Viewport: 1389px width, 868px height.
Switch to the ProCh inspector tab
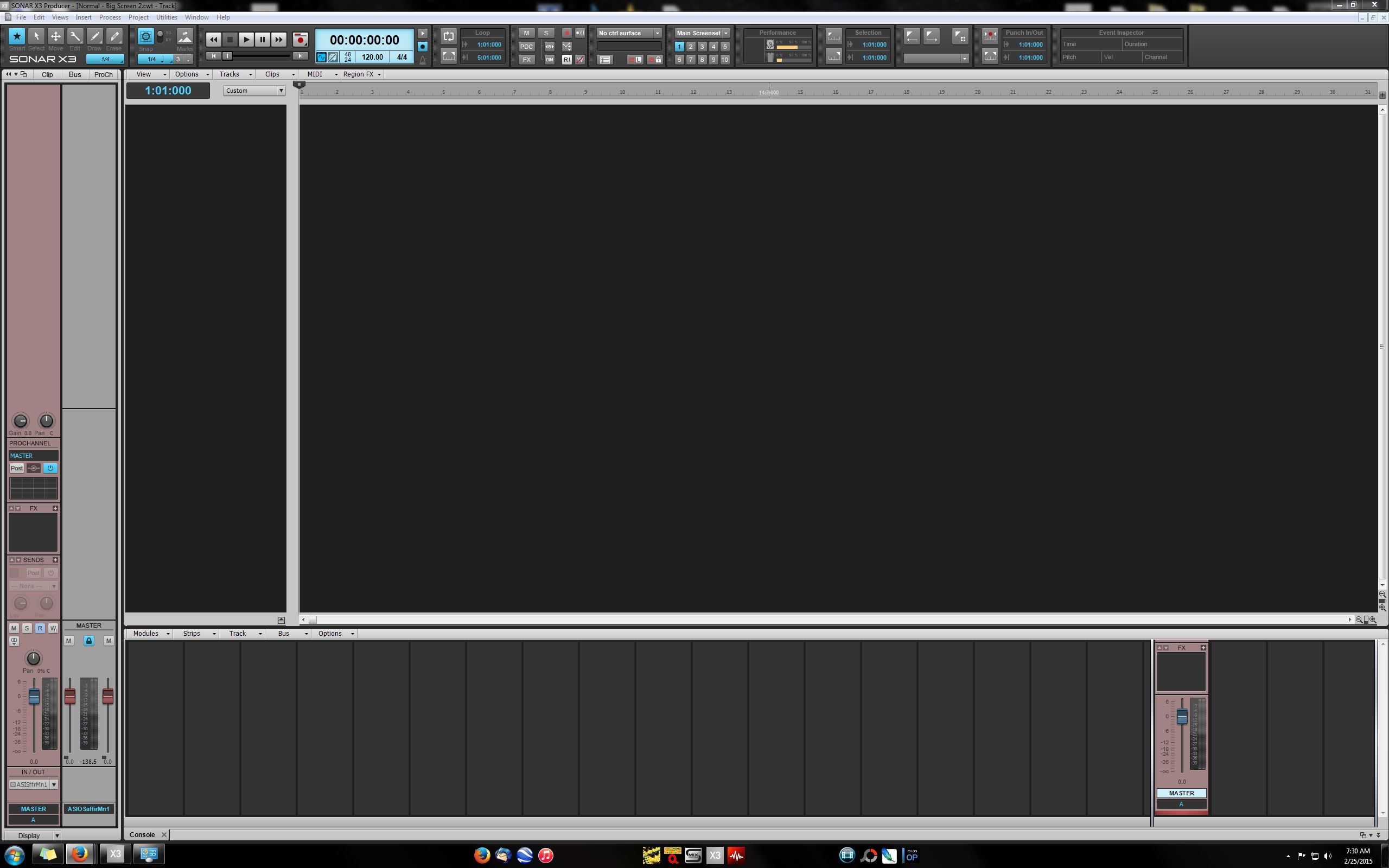tap(103, 75)
